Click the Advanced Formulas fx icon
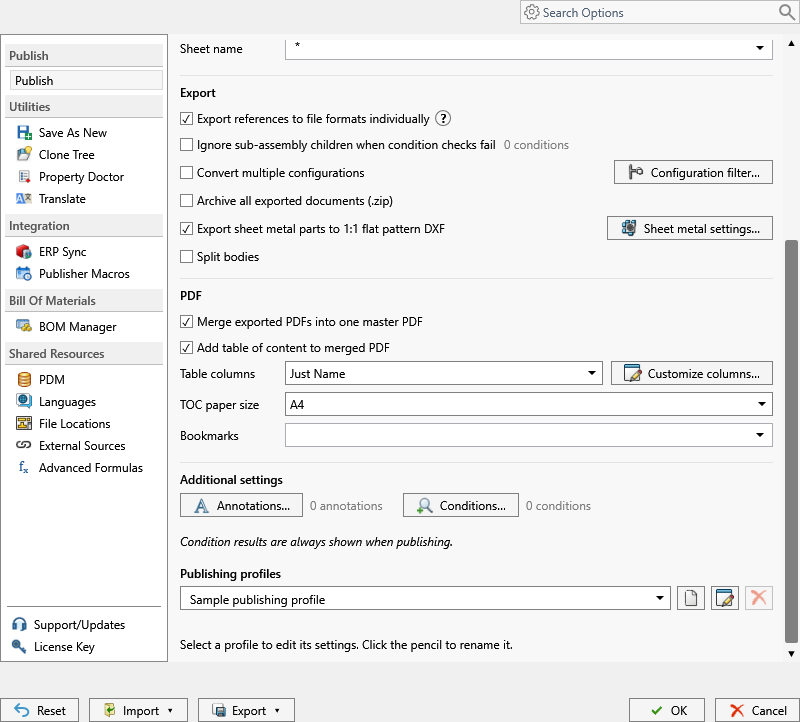This screenshot has height=722, width=800. 24,467
